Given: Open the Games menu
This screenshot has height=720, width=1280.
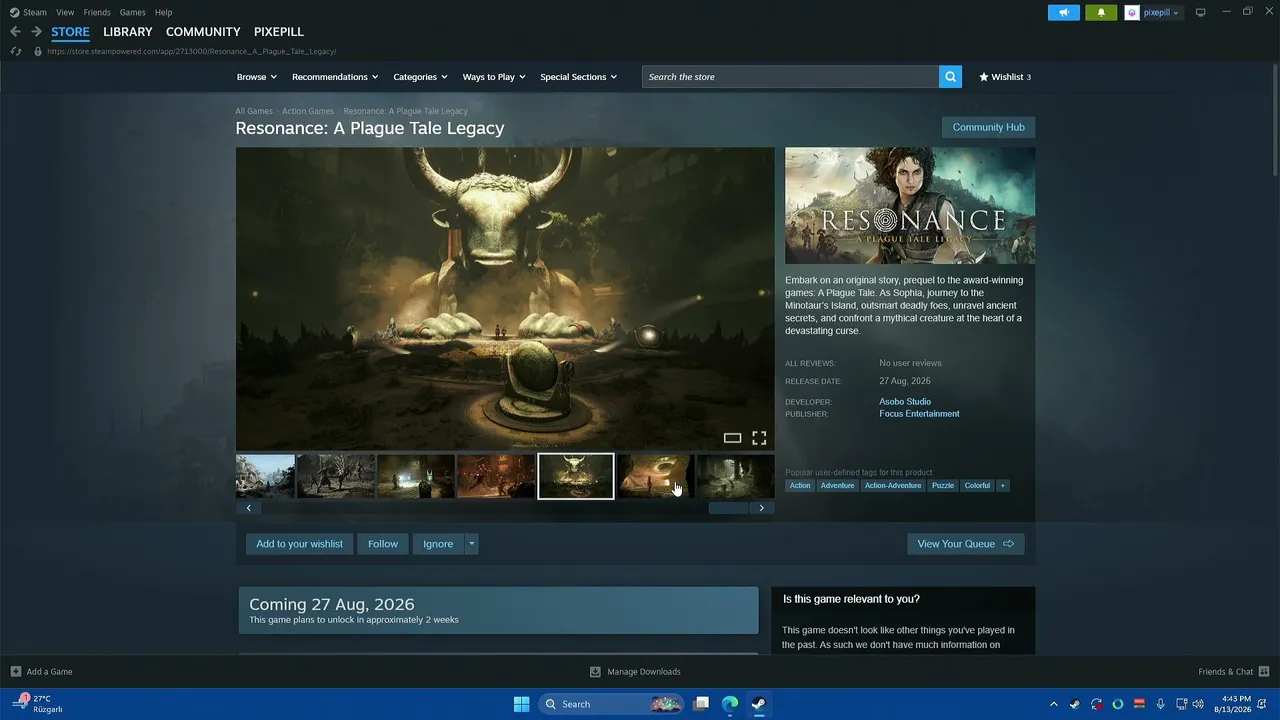Looking at the screenshot, I should tap(133, 12).
